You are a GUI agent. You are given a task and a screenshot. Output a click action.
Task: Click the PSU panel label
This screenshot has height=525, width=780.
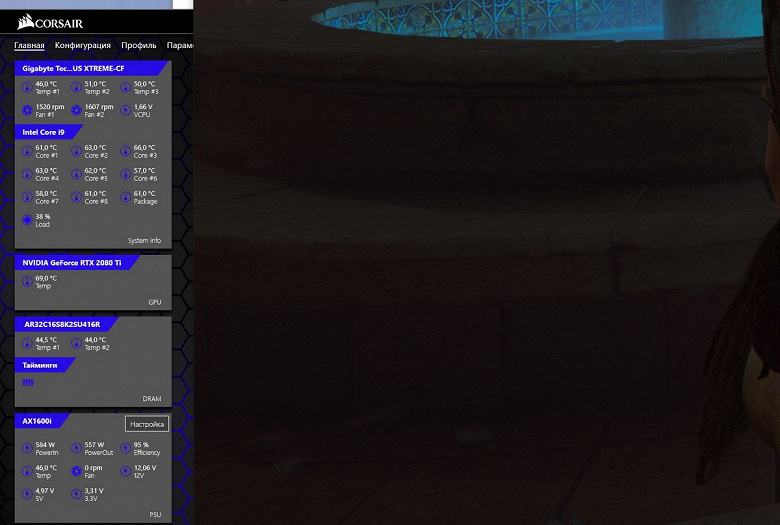tap(155, 515)
